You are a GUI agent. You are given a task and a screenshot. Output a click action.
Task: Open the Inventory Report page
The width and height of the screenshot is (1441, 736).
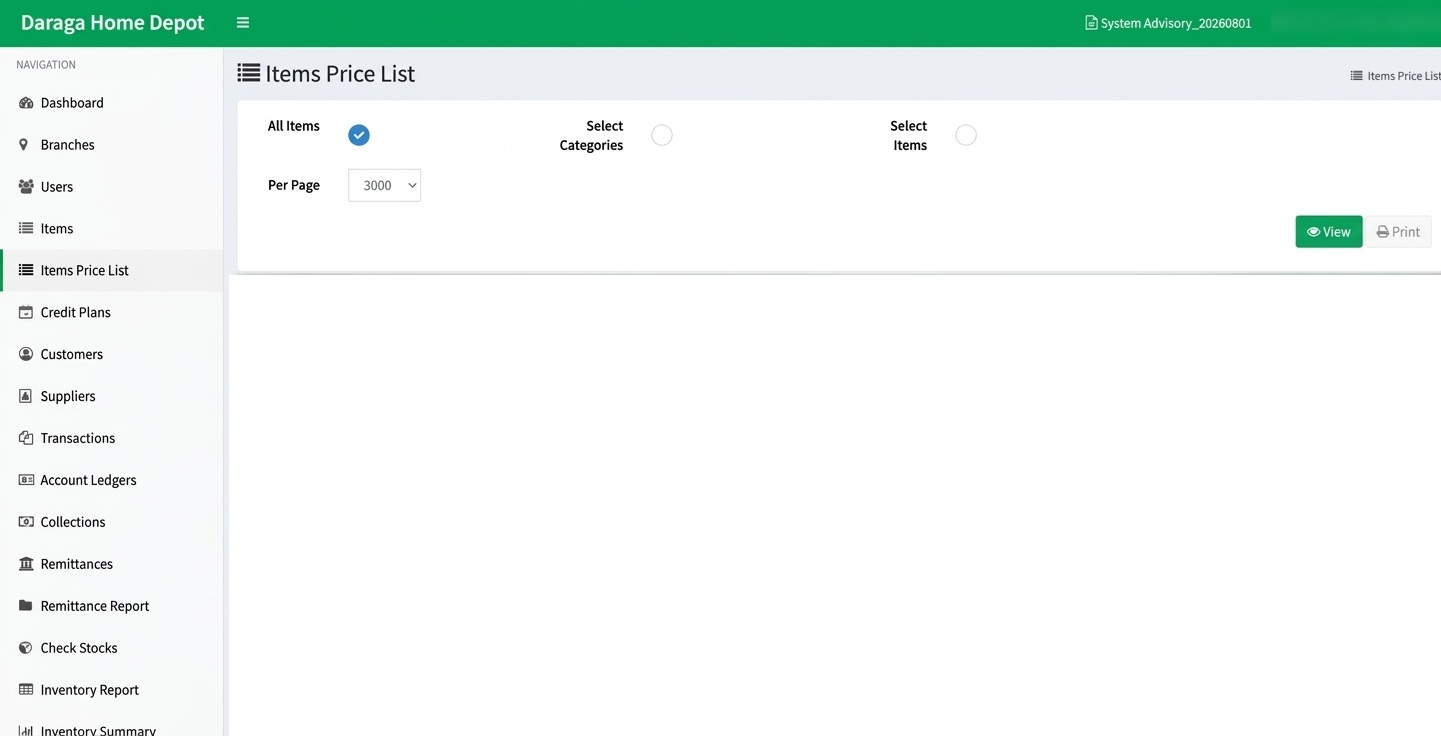111,691
